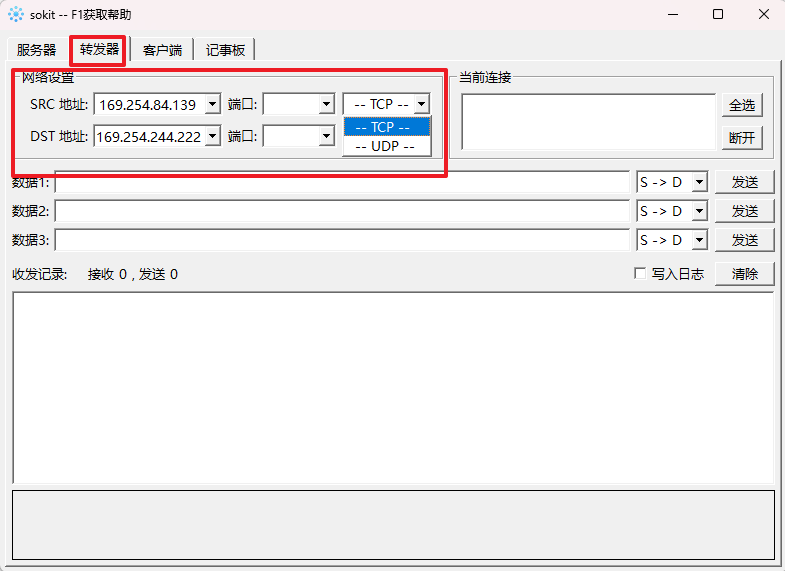The width and height of the screenshot is (785, 571).
Task: Click the SRC address field 169.254.84.139
Action: 150,104
